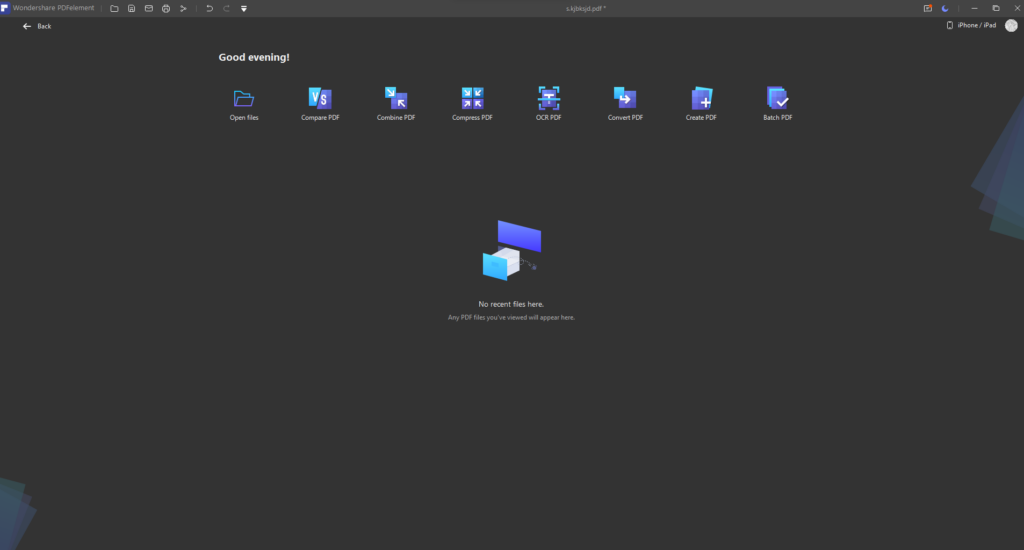Open the Batch PDF tool

click(x=777, y=99)
